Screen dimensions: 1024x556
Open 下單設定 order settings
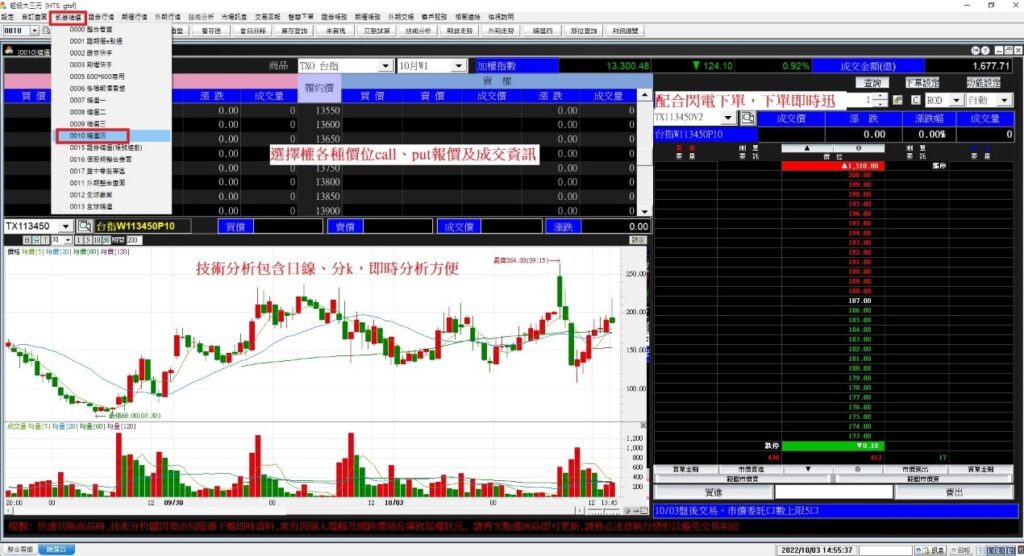(x=922, y=83)
